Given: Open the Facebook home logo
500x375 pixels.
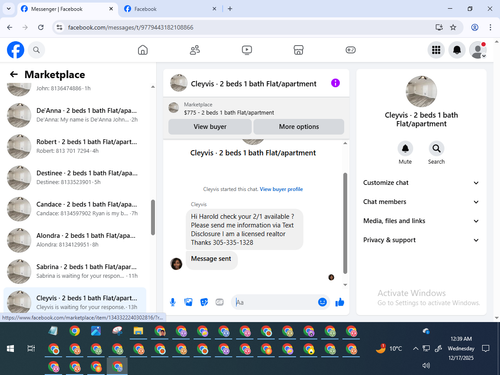Looking at the screenshot, I should click(x=16, y=50).
